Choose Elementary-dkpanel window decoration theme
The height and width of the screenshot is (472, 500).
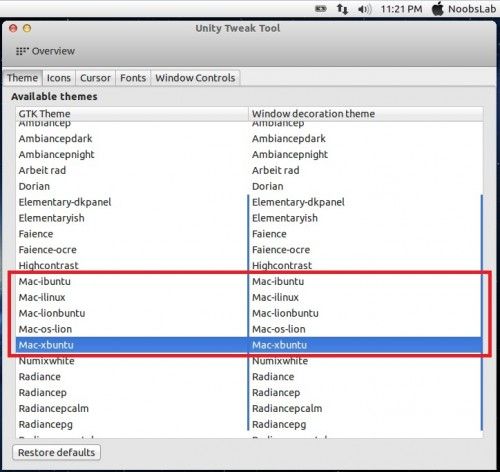[366, 202]
